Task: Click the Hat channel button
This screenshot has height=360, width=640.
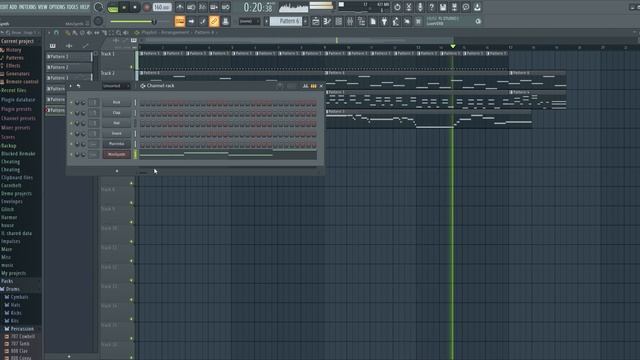Action: coord(116,123)
